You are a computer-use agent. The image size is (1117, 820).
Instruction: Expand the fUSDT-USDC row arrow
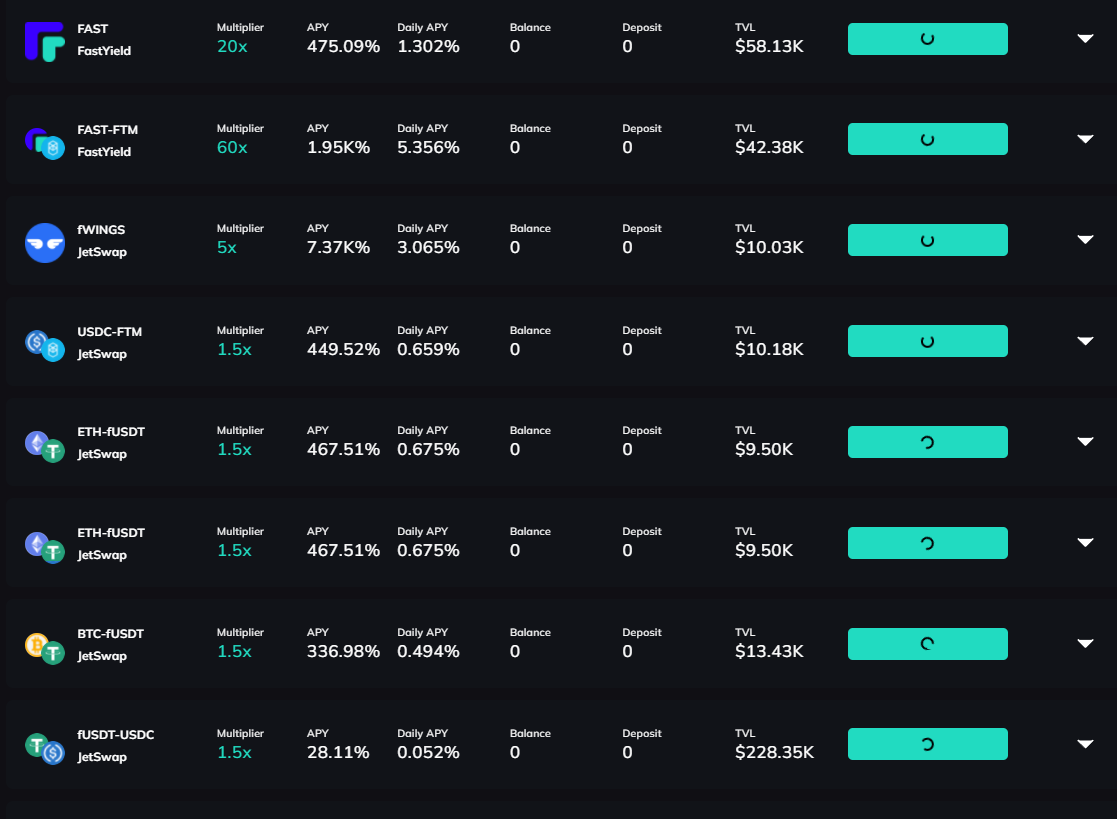[x=1085, y=744]
